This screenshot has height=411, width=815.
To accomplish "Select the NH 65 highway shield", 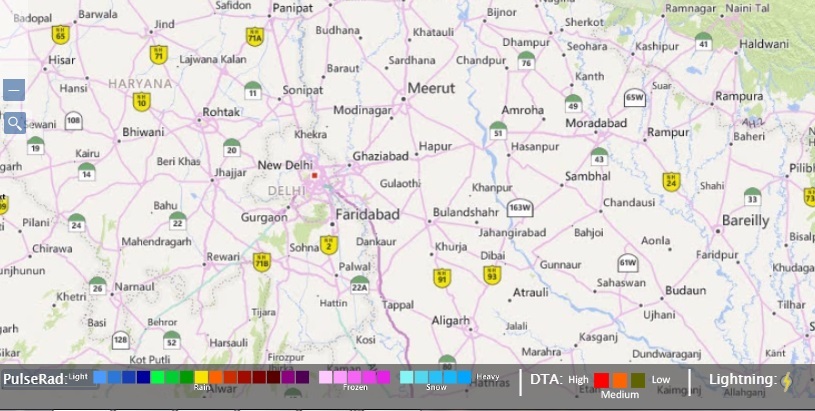I will [x=60, y=35].
